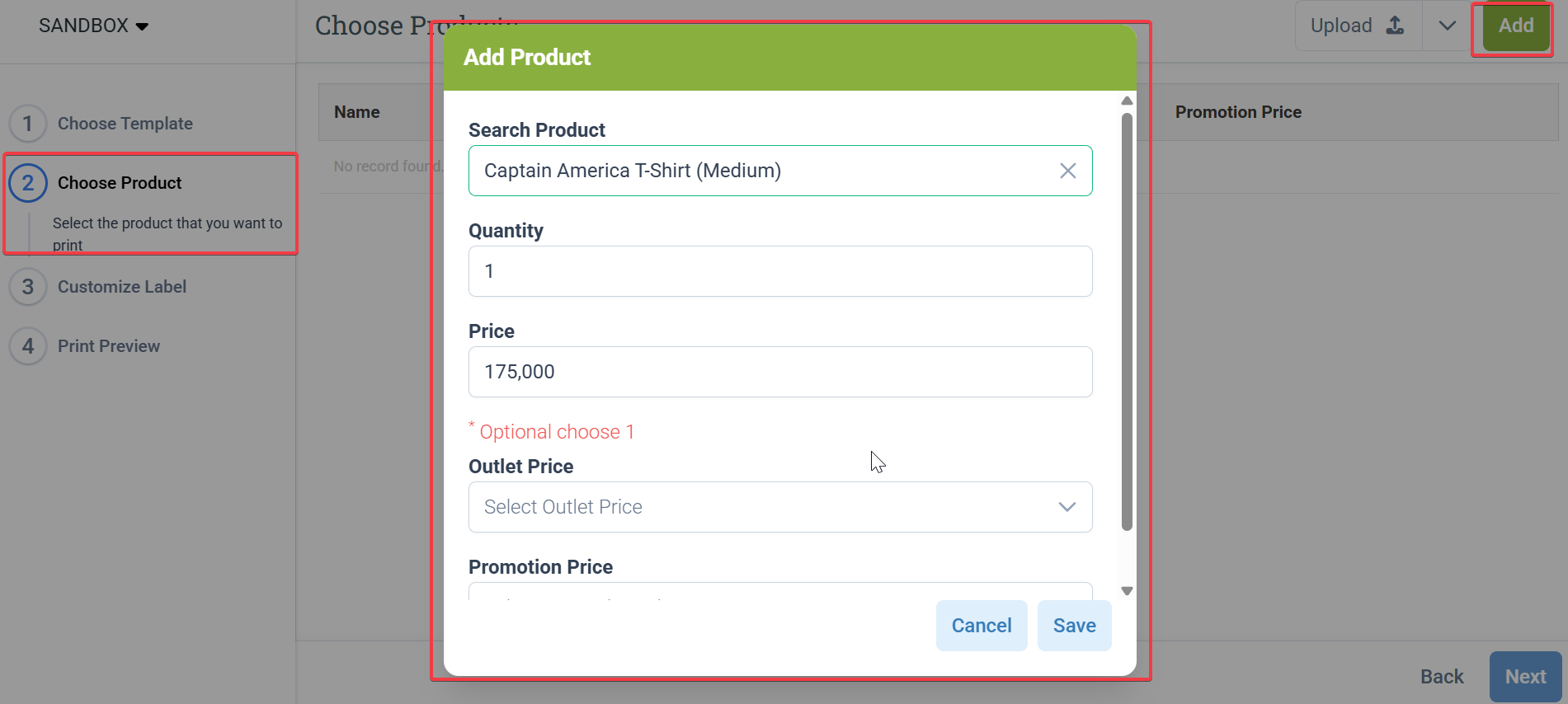Cancel the Add Product dialog
The image size is (1568, 704).
[x=981, y=626]
